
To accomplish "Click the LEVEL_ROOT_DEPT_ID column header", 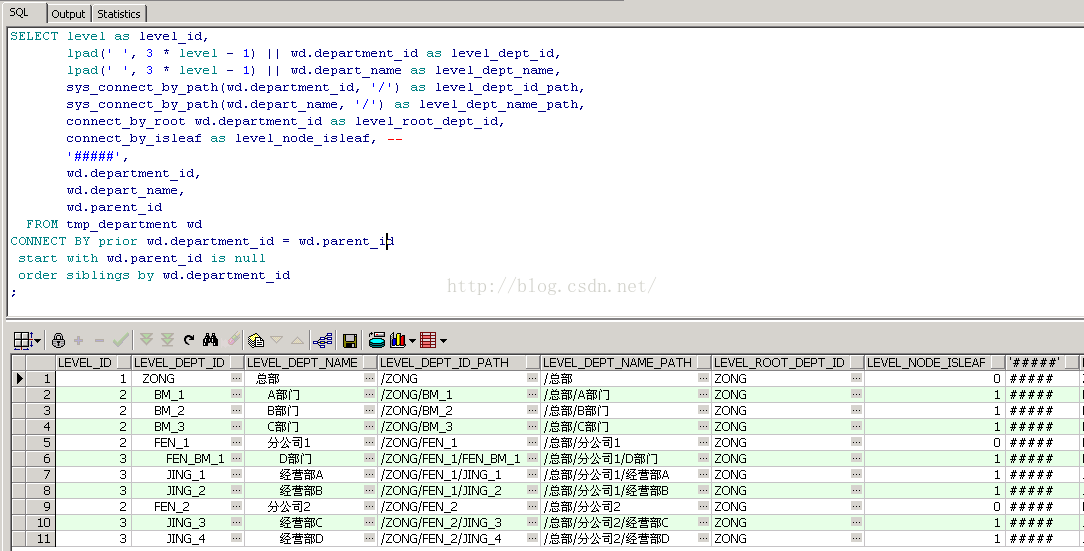I will (788, 362).
